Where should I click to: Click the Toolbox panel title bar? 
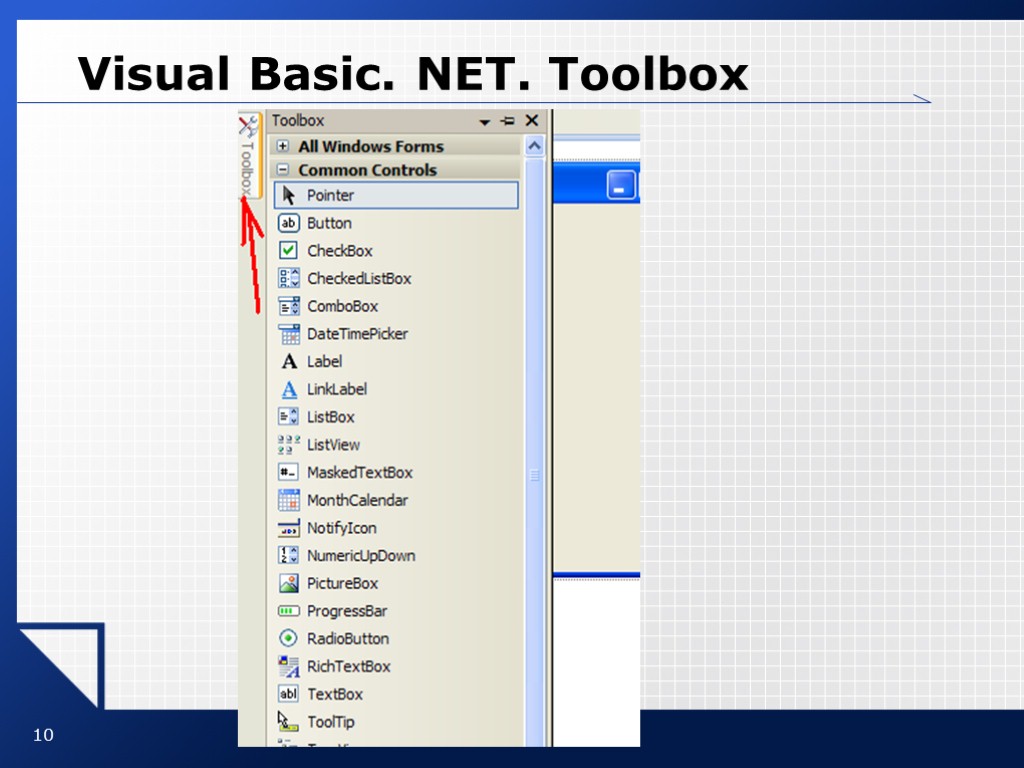[405, 121]
